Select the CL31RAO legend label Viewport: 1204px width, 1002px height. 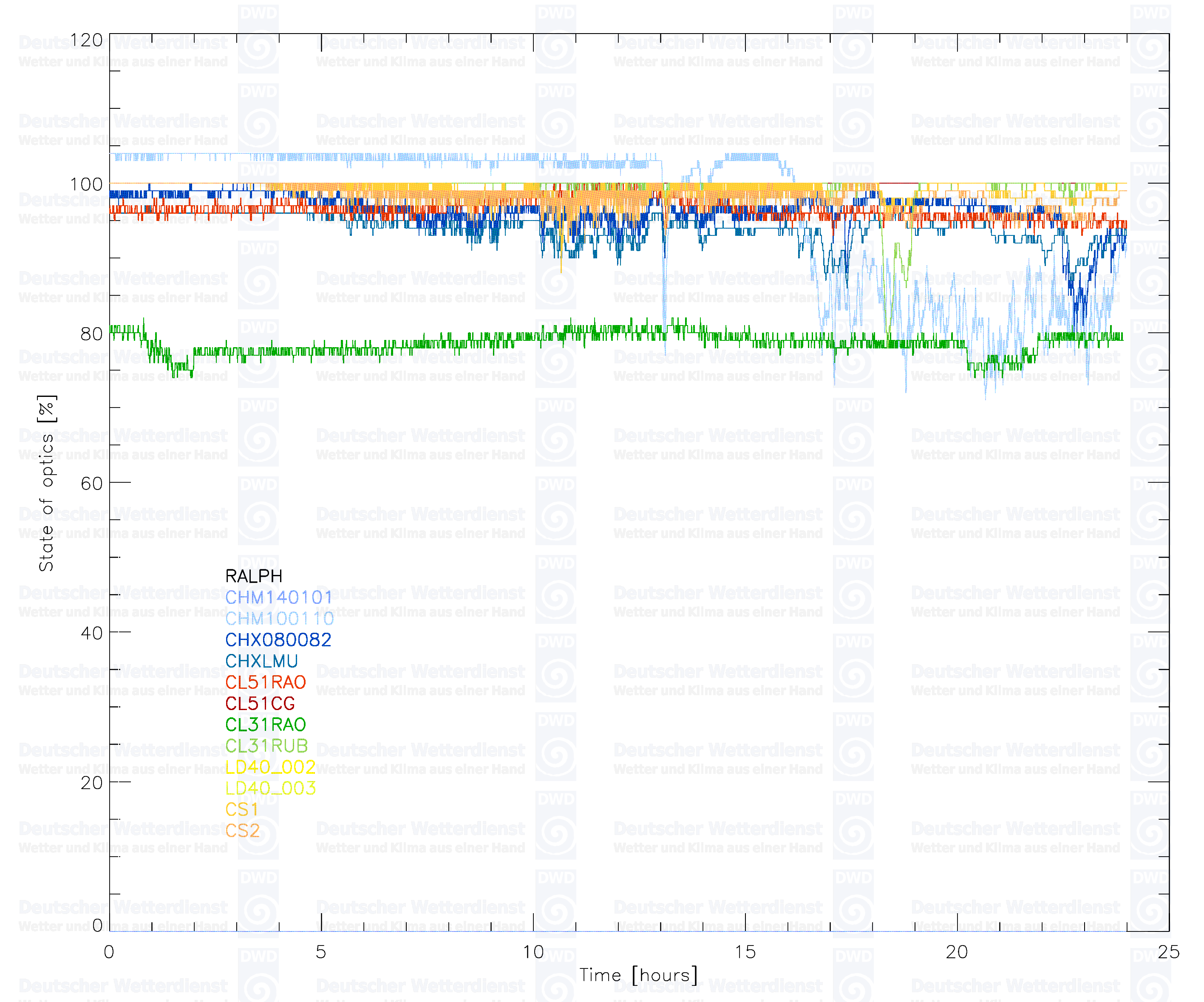click(x=266, y=725)
